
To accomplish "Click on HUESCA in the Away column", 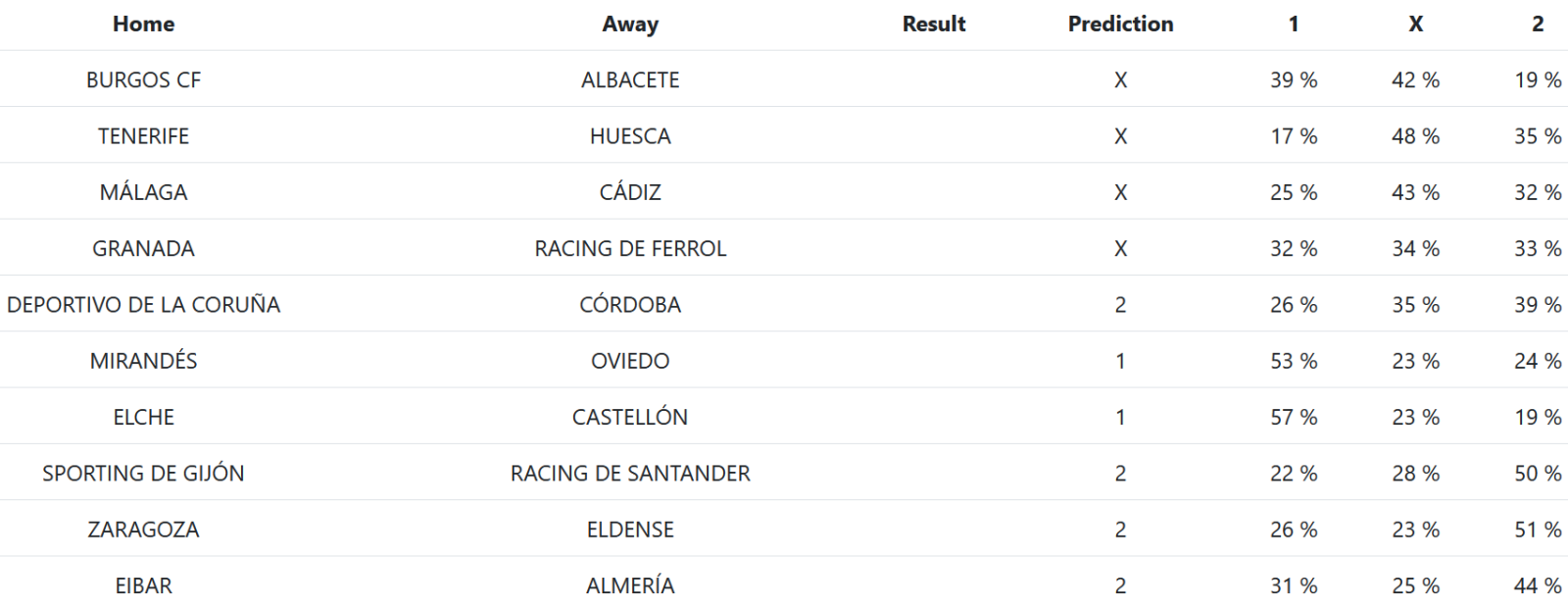I will coord(630,136).
